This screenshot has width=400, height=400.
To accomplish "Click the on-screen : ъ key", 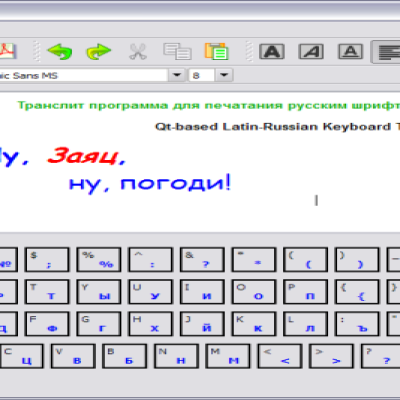I will (x=357, y=324).
